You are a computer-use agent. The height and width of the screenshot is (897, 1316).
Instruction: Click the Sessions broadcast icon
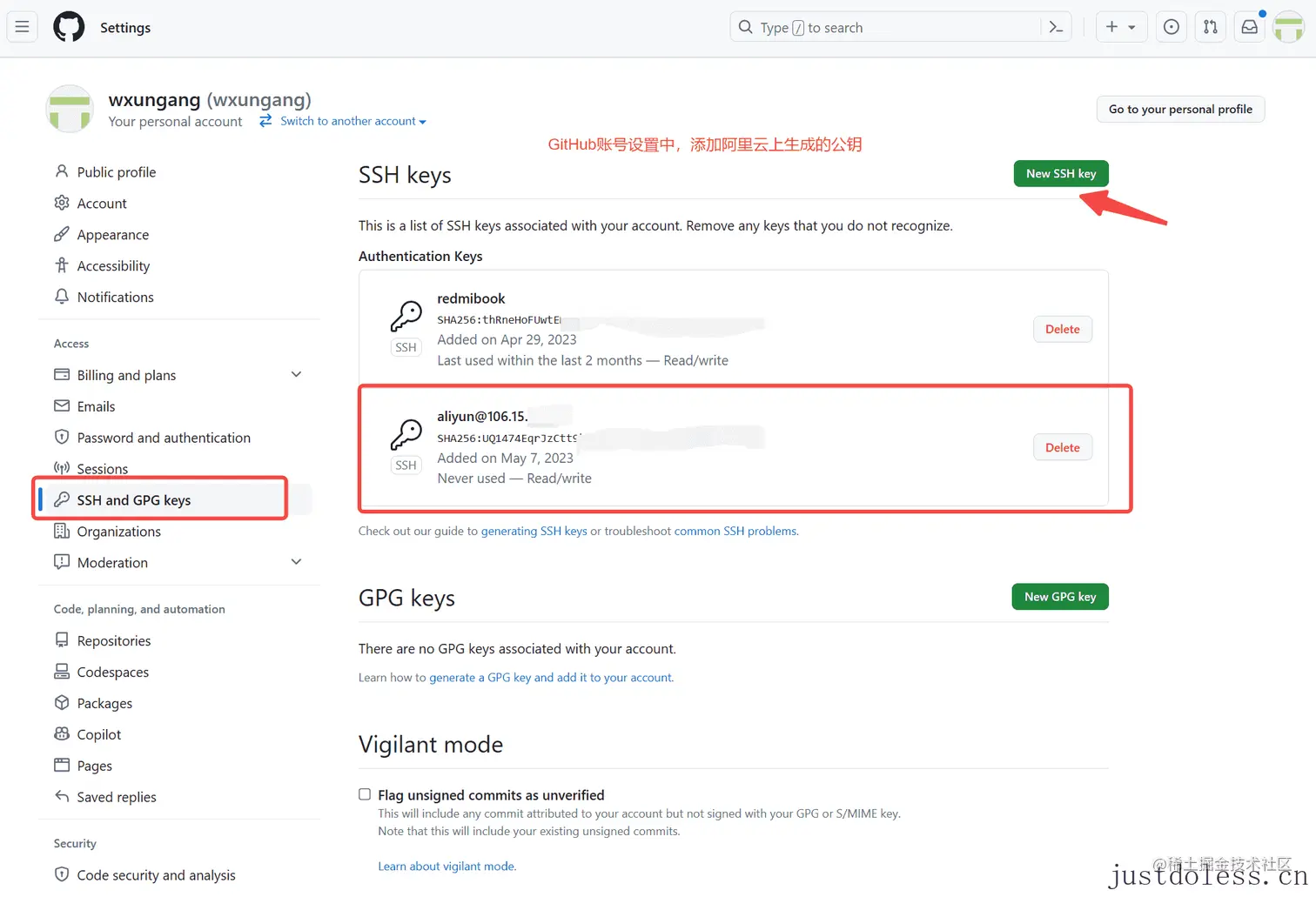coord(62,468)
